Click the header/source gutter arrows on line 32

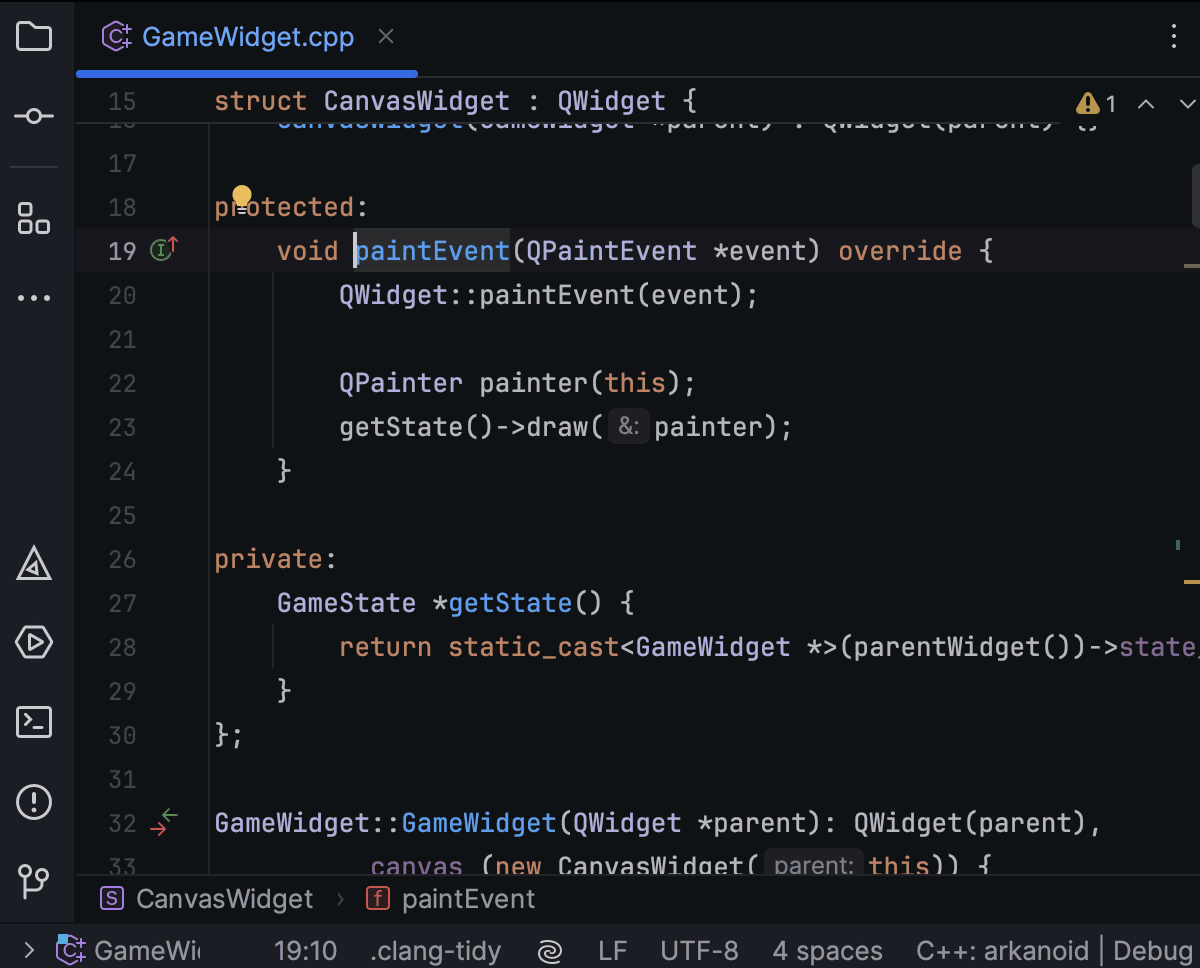pyautogui.click(x=163, y=822)
